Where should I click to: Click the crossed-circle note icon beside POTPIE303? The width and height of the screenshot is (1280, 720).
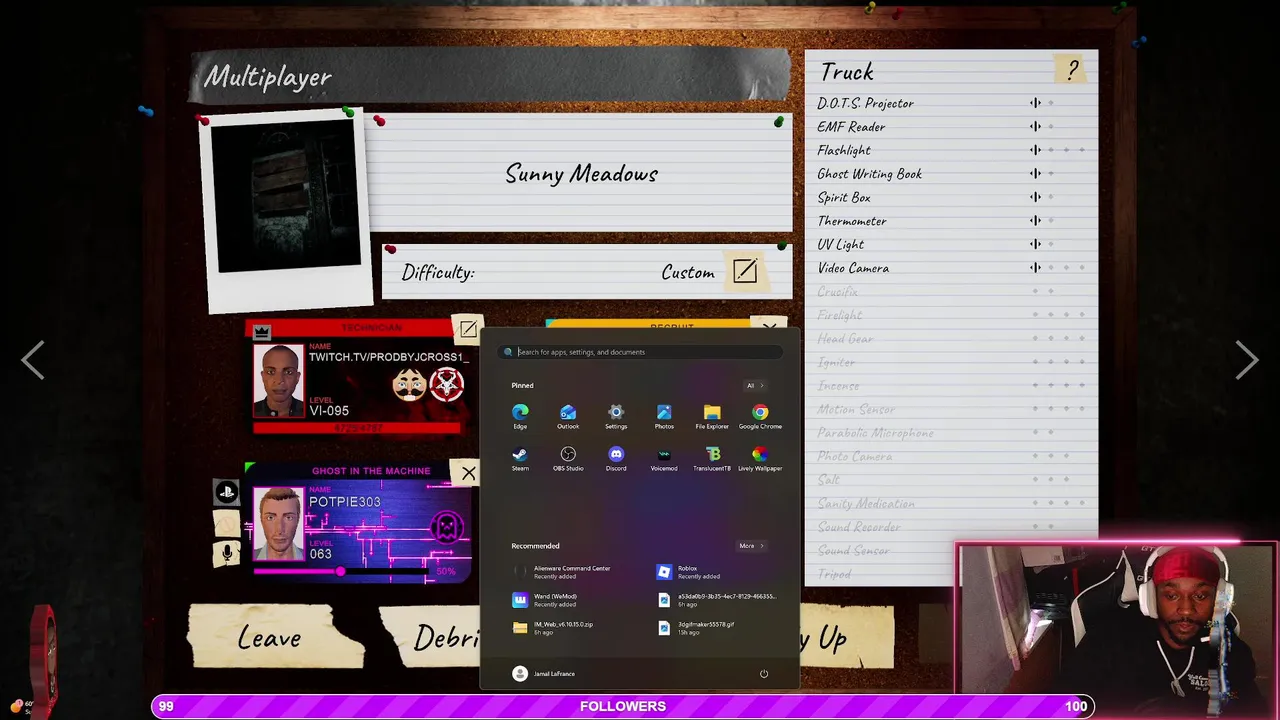(x=227, y=522)
